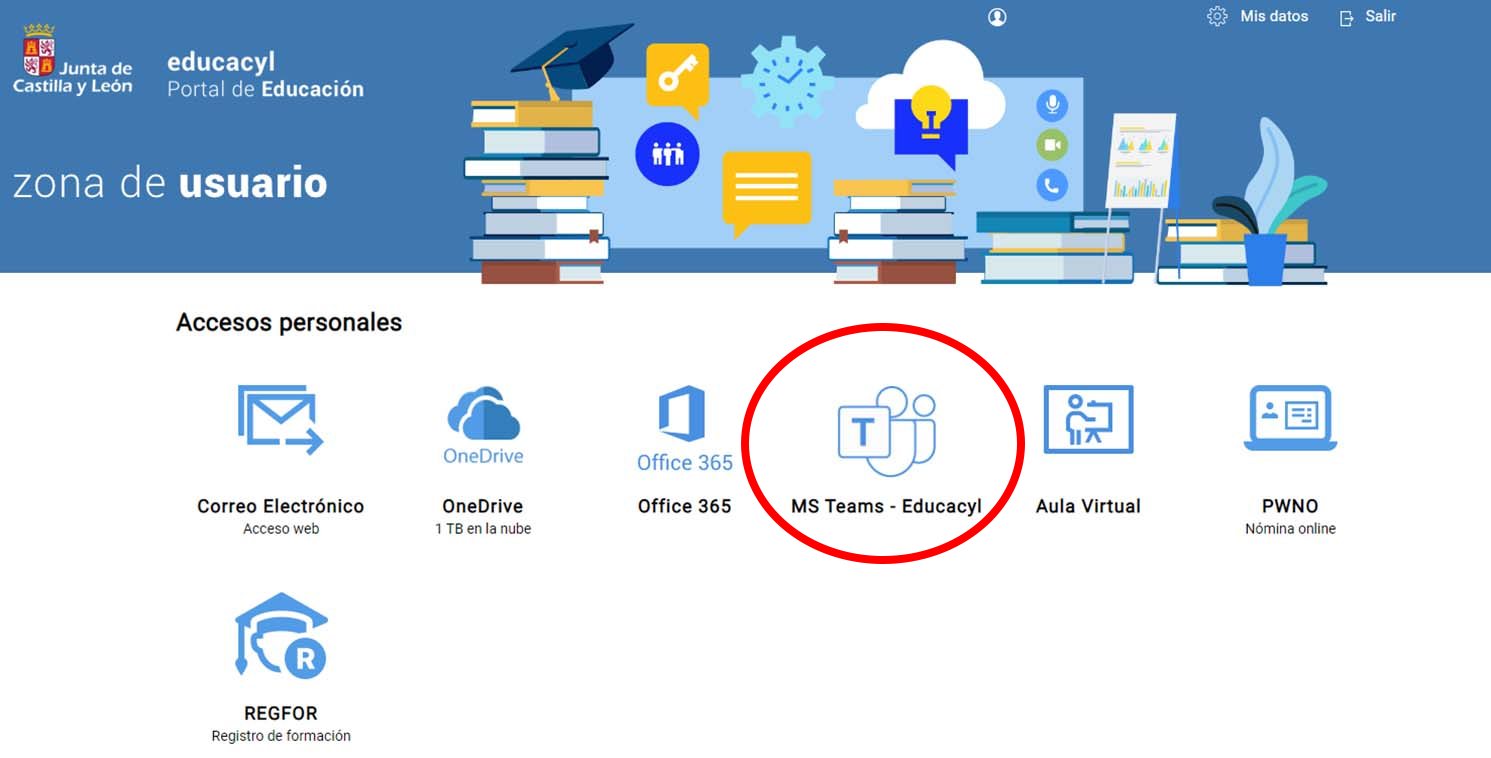The height and width of the screenshot is (758, 1491).
Task: Click the Salir exit door icon
Action: 1347,17
